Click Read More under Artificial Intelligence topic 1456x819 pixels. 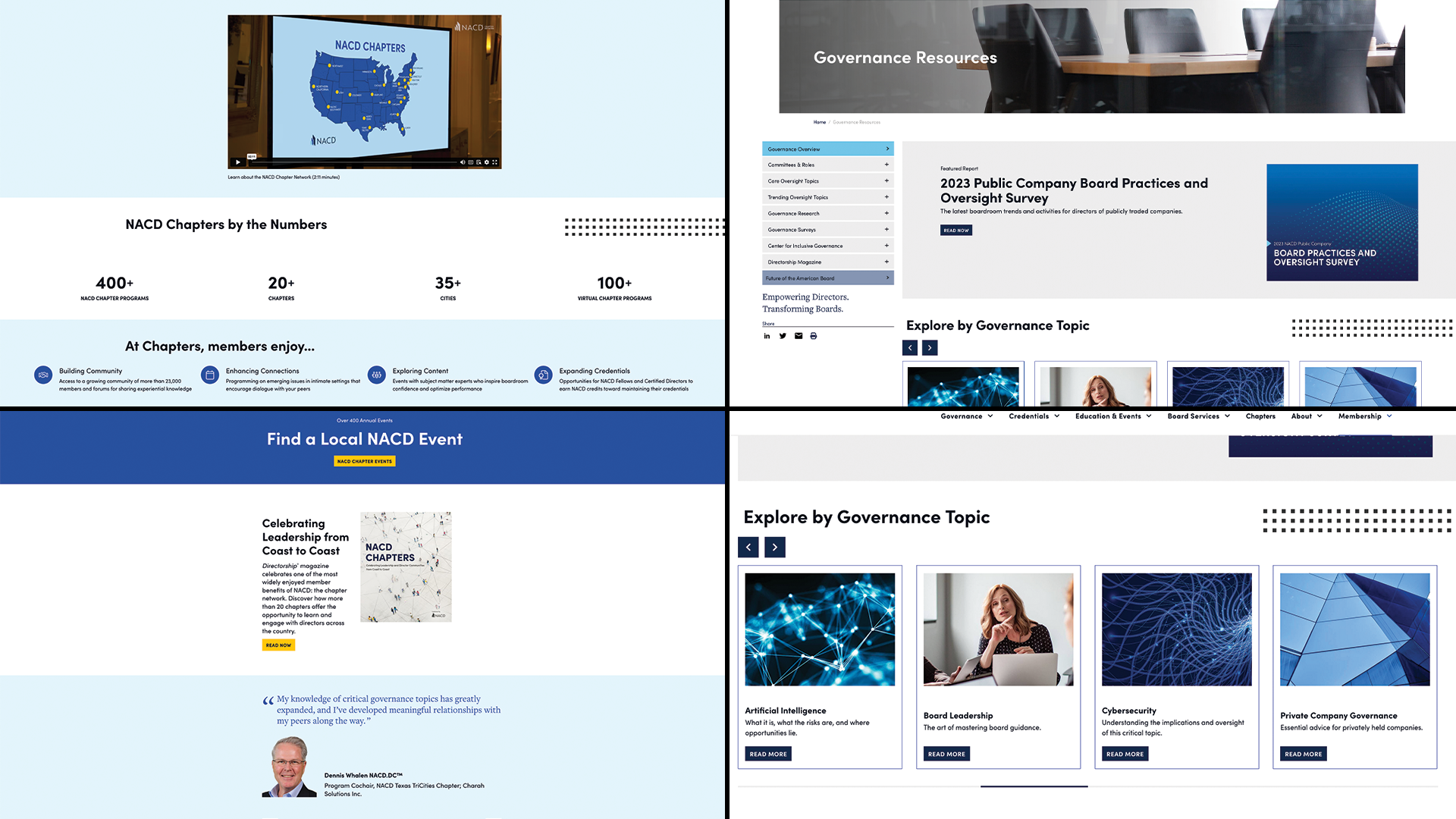[768, 753]
